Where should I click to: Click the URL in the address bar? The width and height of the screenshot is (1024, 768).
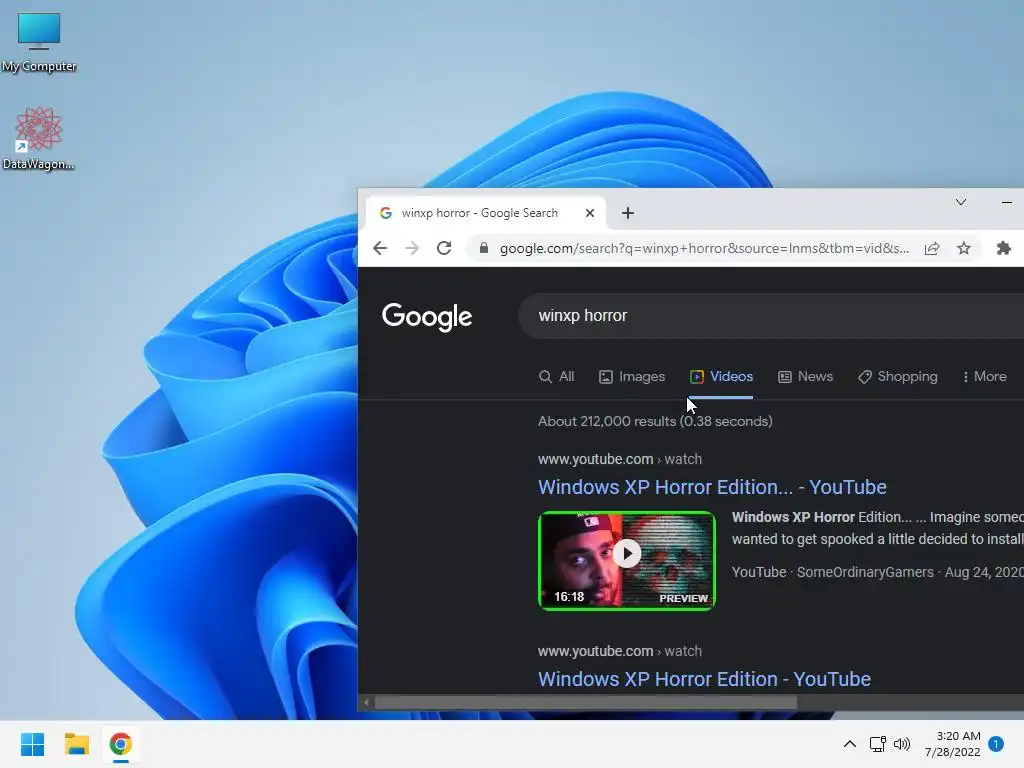(704, 248)
